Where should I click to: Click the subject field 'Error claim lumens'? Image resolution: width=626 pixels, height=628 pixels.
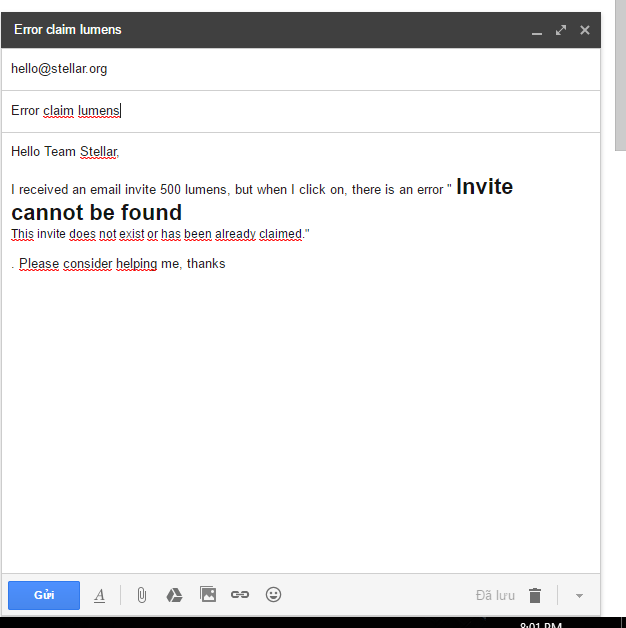(x=66, y=111)
